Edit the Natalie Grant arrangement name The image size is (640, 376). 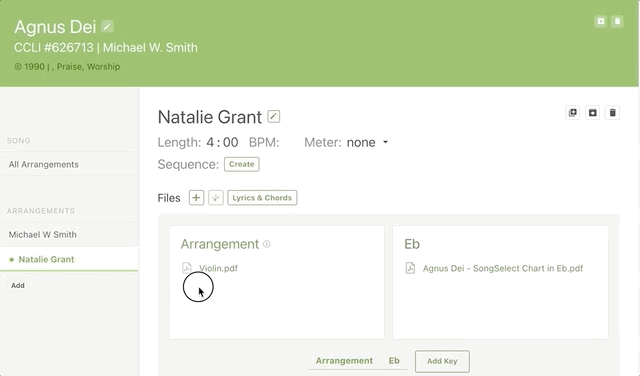pyautogui.click(x=273, y=116)
